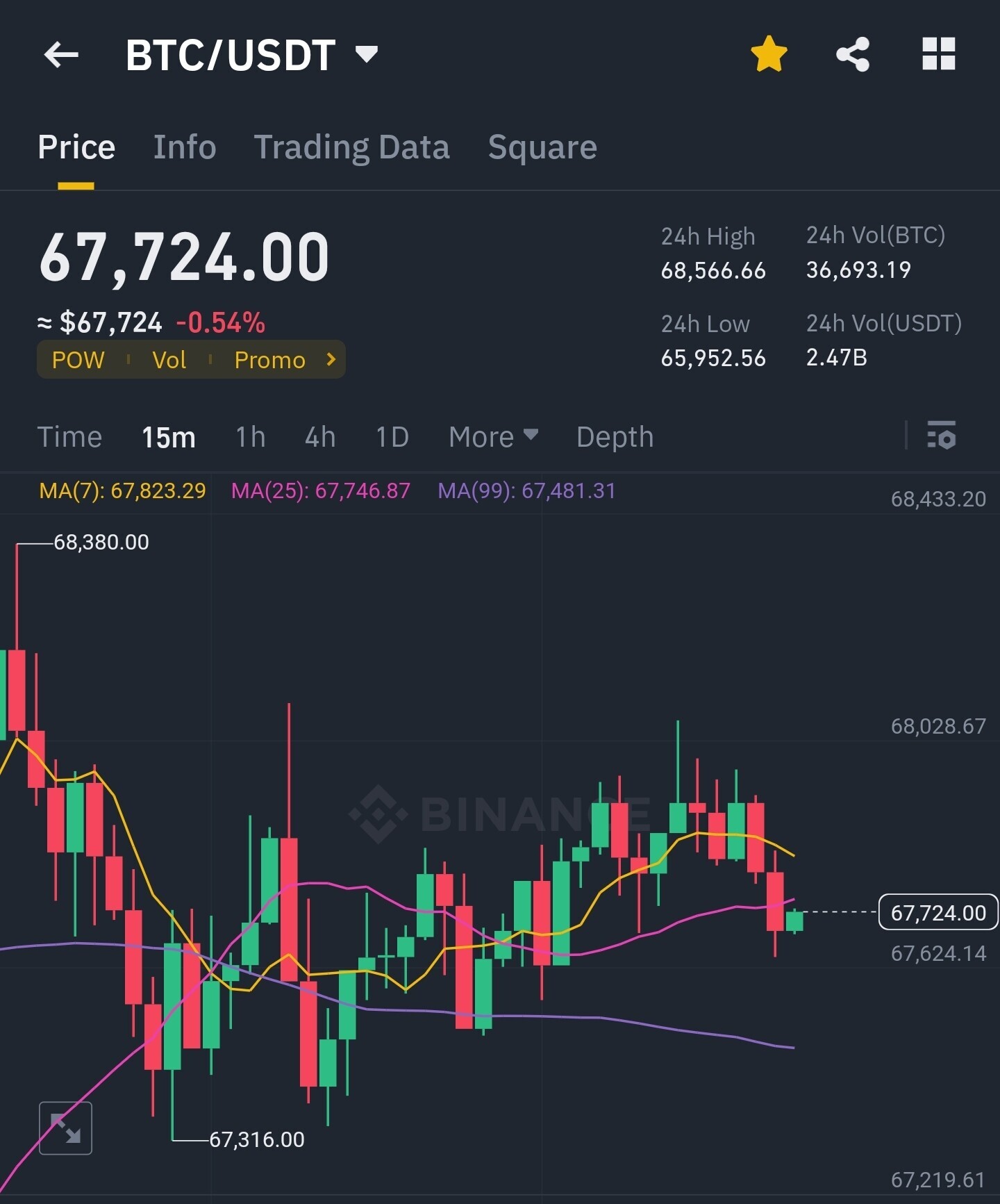Expand the POW Vol Promo chevron
Viewport: 1000px width, 1204px height.
(331, 359)
